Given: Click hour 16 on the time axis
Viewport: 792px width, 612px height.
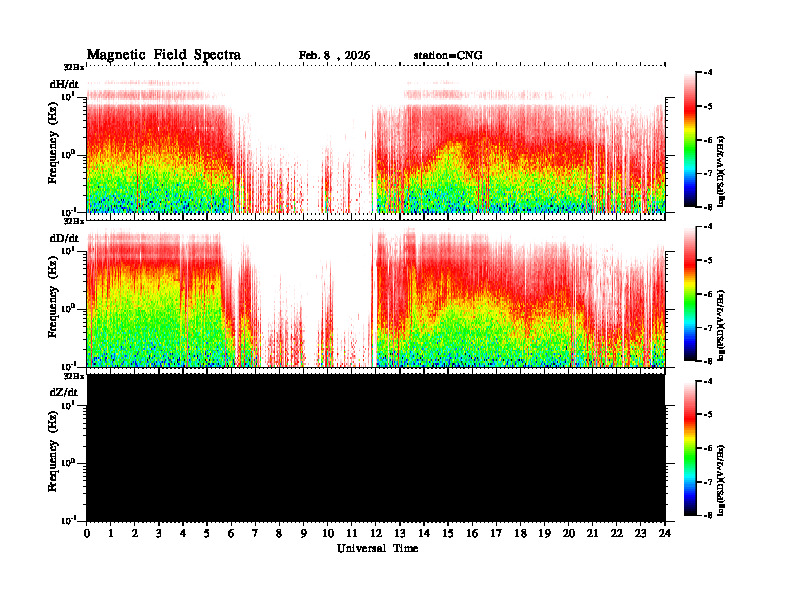Looking at the screenshot, I should pyautogui.click(x=472, y=534).
